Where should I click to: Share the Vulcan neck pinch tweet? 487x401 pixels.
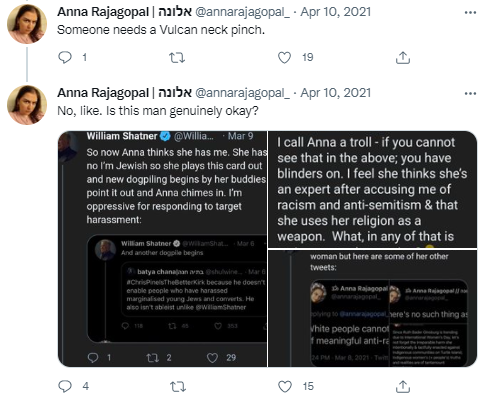coord(403,58)
